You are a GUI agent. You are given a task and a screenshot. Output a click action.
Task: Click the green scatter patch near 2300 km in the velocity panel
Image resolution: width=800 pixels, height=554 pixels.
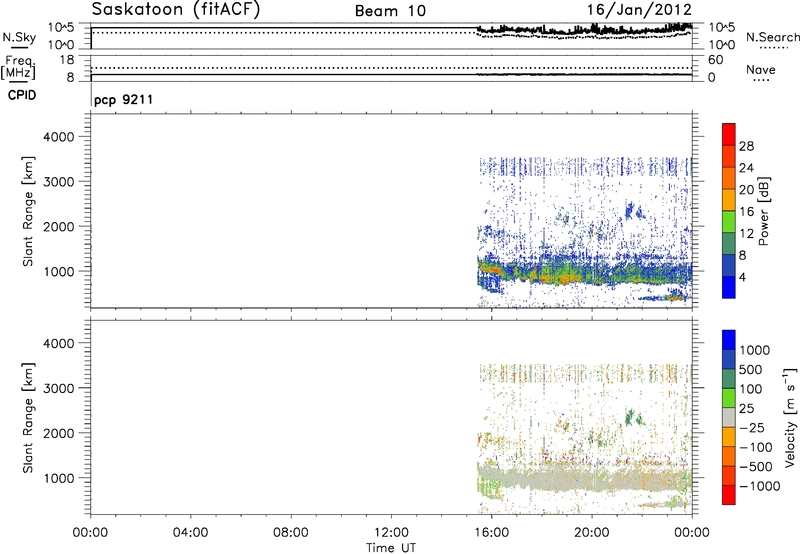click(x=634, y=417)
